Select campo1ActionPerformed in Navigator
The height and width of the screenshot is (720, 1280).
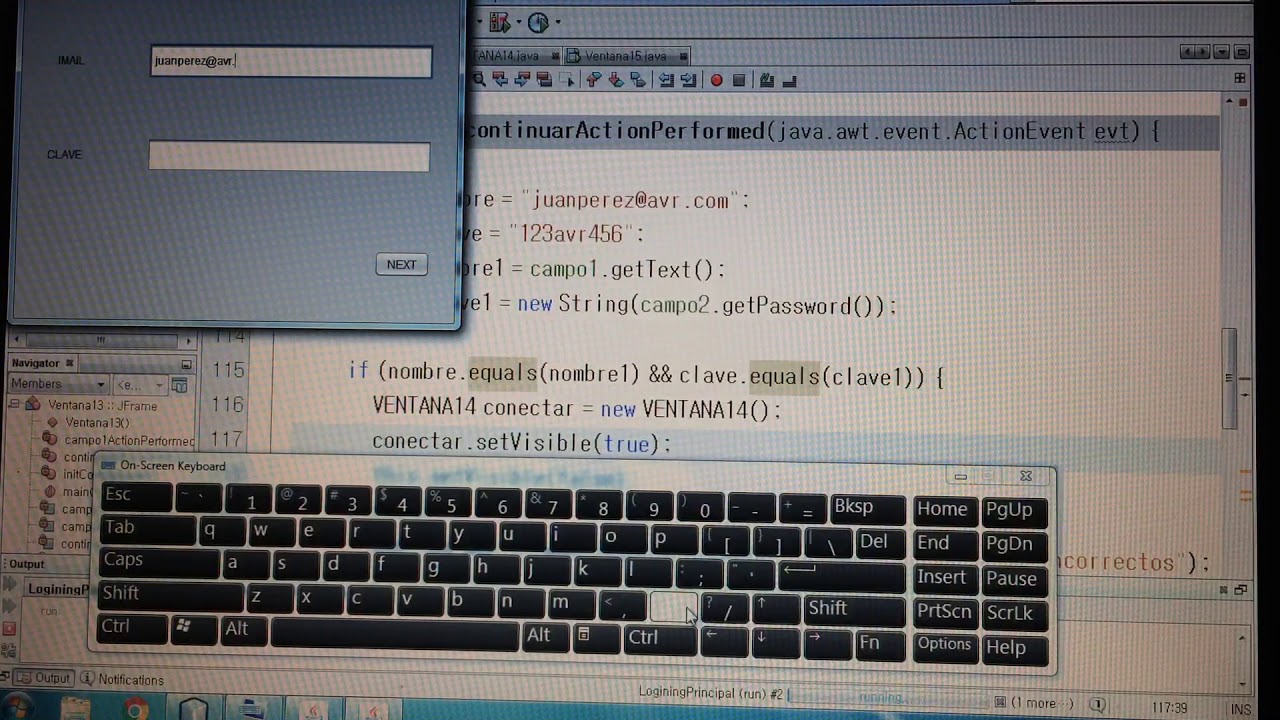coord(129,440)
